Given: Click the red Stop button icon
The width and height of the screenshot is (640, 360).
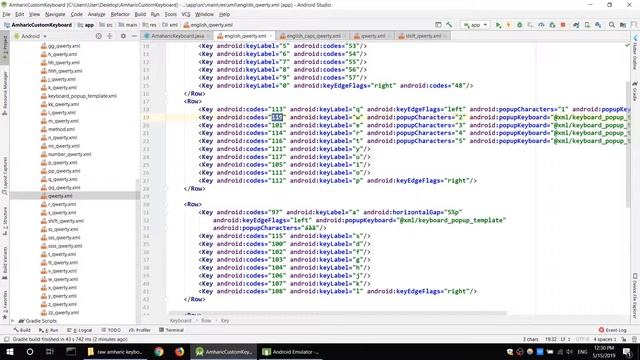Looking at the screenshot, I should click(563, 25).
